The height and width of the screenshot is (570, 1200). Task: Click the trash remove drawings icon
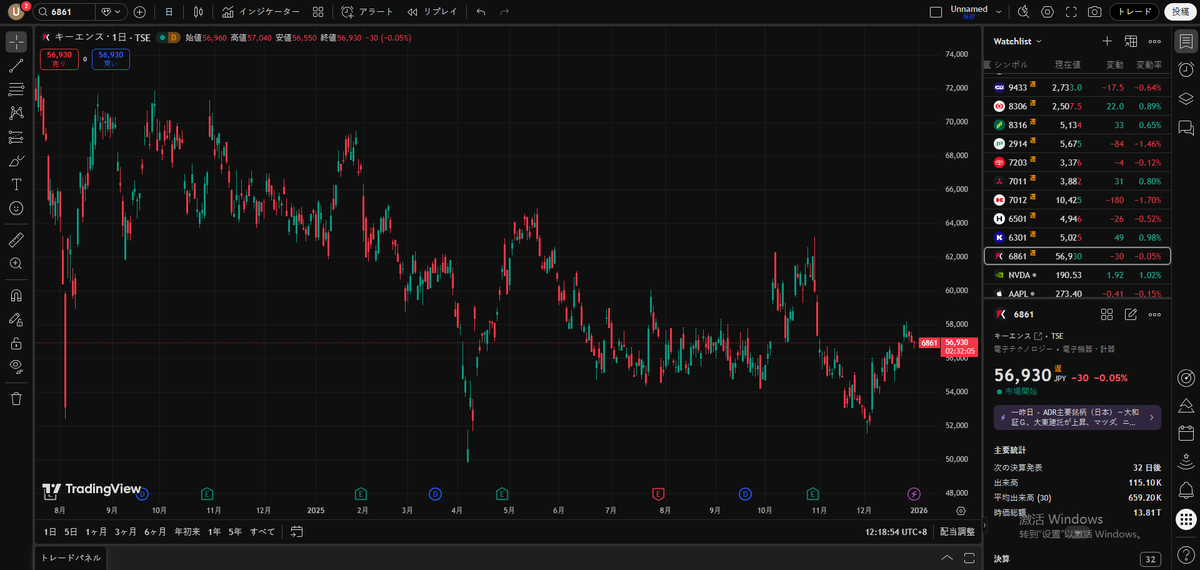click(16, 399)
